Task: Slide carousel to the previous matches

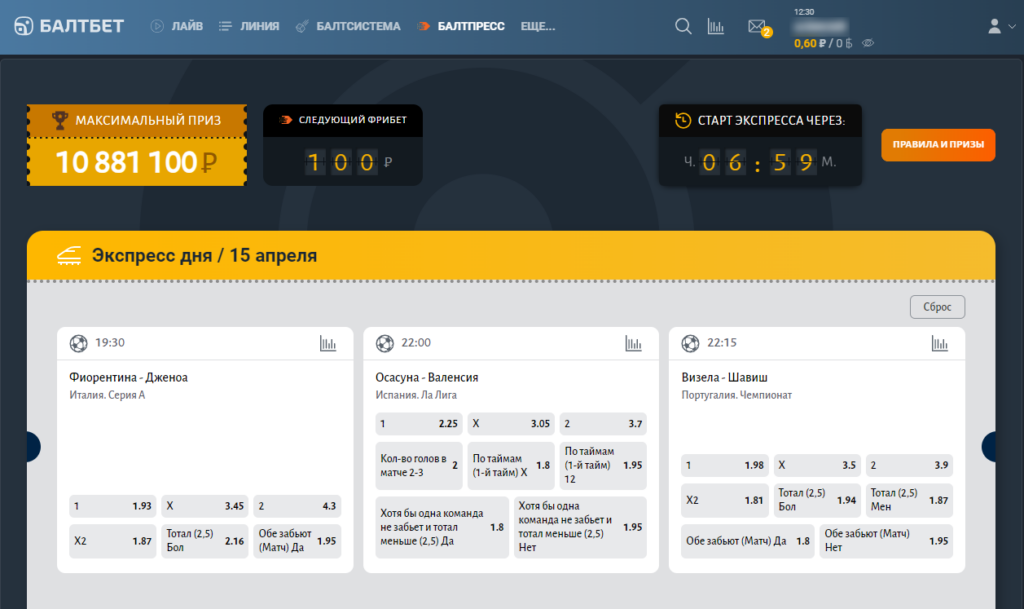Action: [33, 447]
